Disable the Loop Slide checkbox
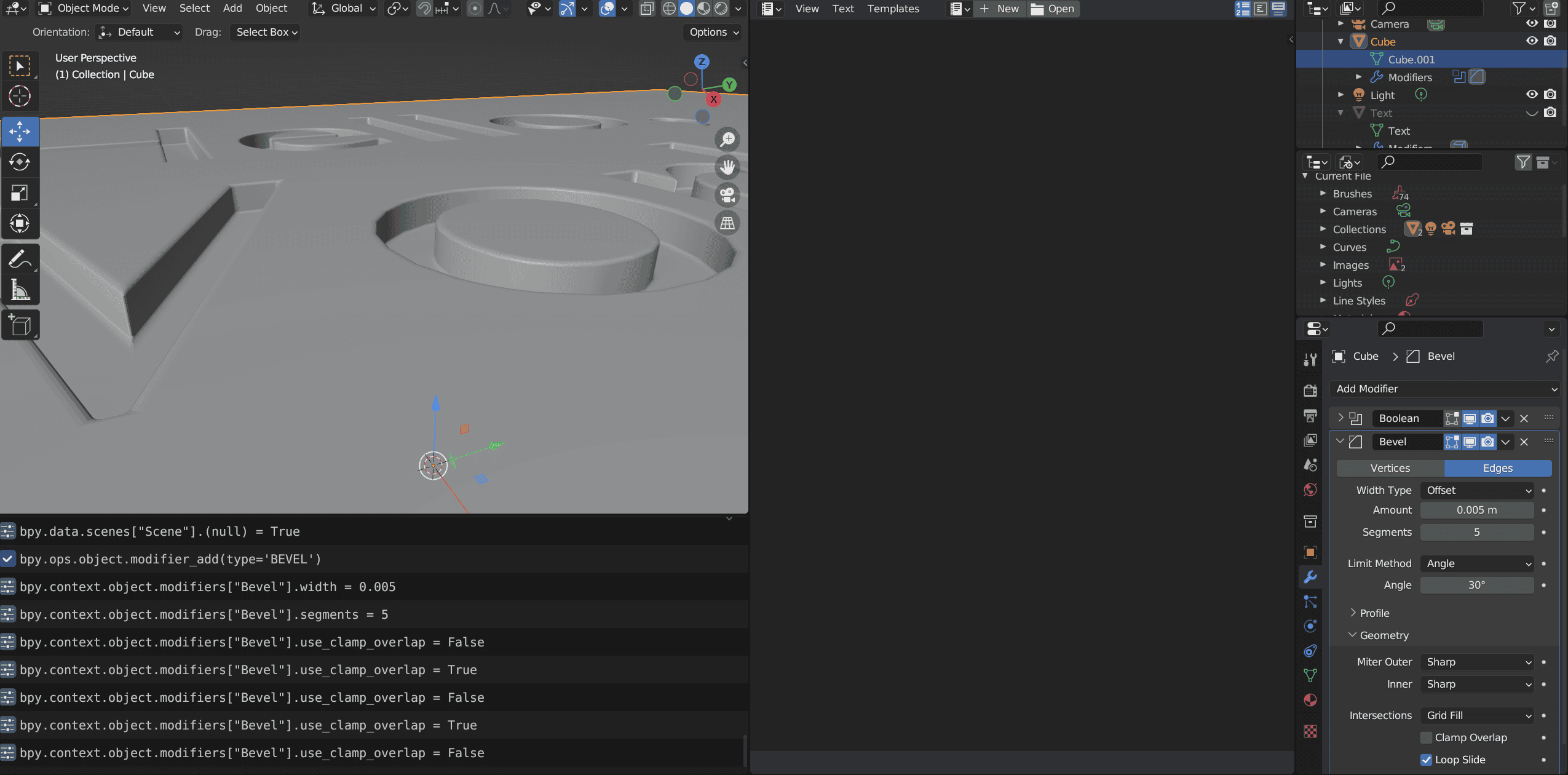 tap(1426, 760)
